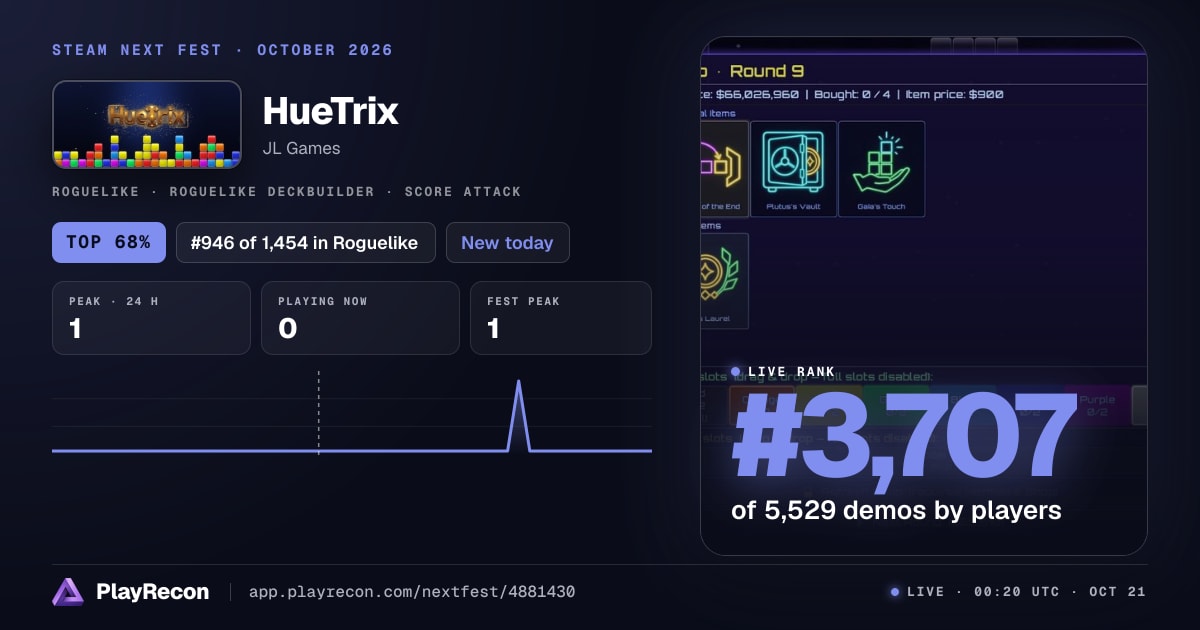The image size is (1200, 630).
Task: Click the New today badge
Action: pyautogui.click(x=507, y=242)
